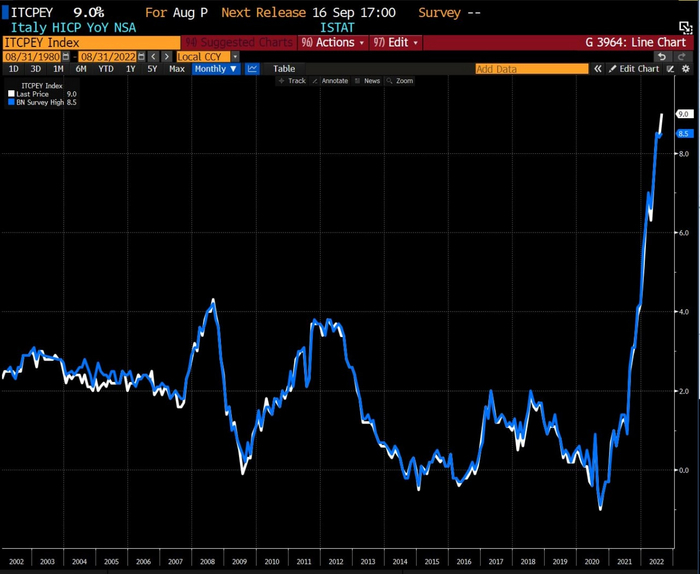Activate the Zoom tool
Viewport: 700px width, 574px height.
pyautogui.click(x=400, y=81)
